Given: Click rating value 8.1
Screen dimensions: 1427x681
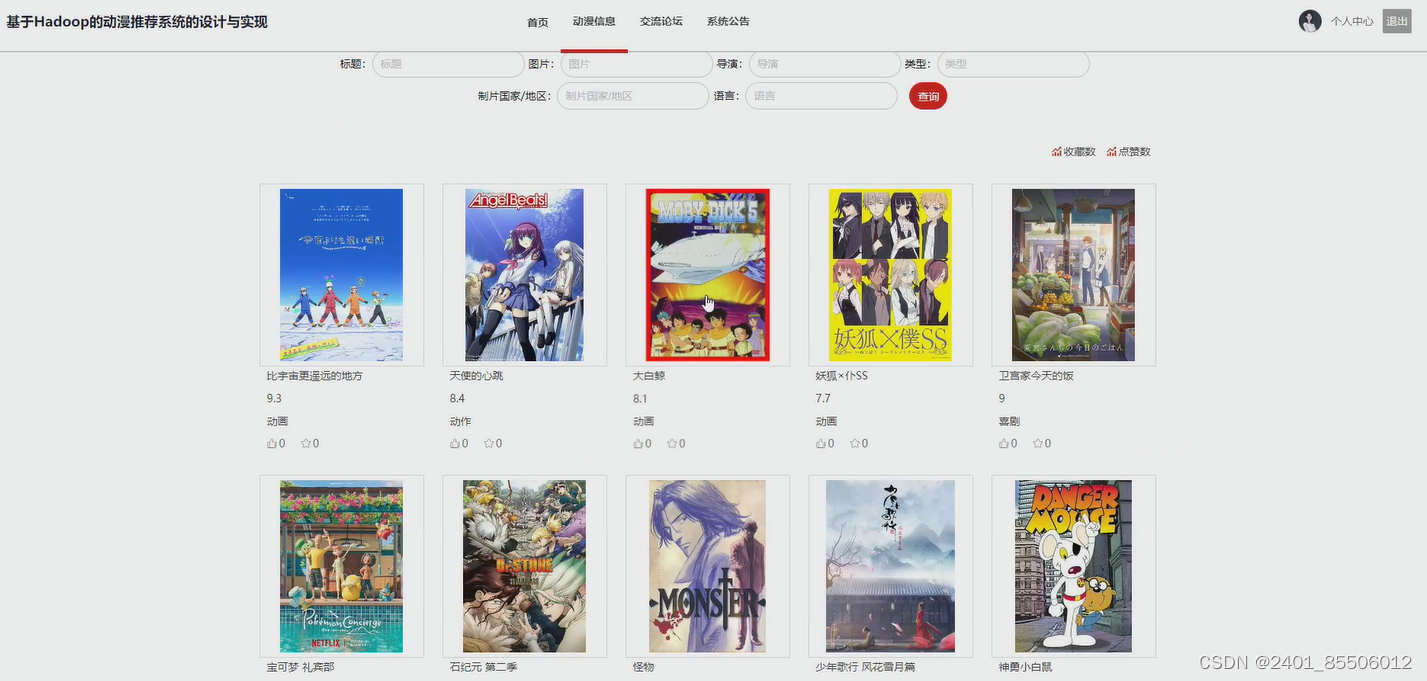Looking at the screenshot, I should point(640,399).
